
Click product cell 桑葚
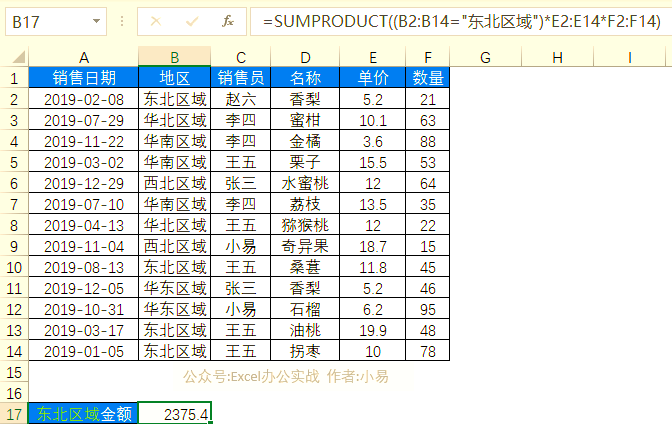coord(305,267)
